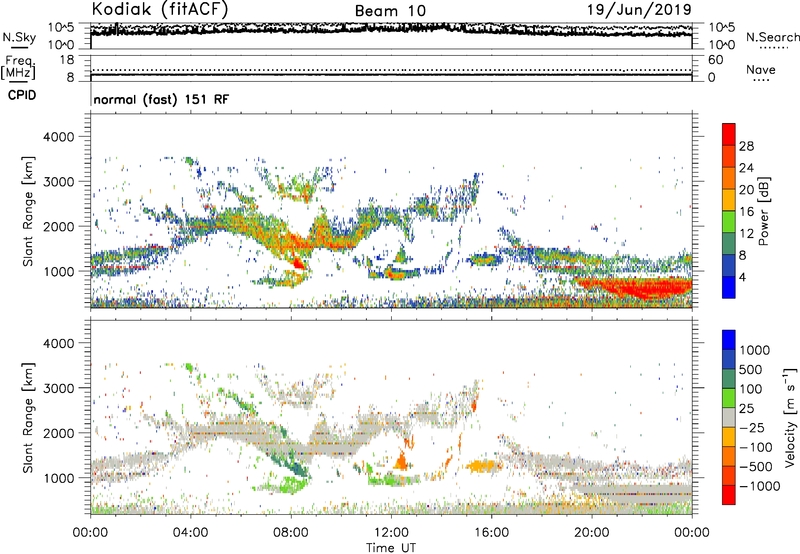Select the red bottom segment of Velocity colorbar
The height and width of the screenshot is (554, 800).
point(729,495)
